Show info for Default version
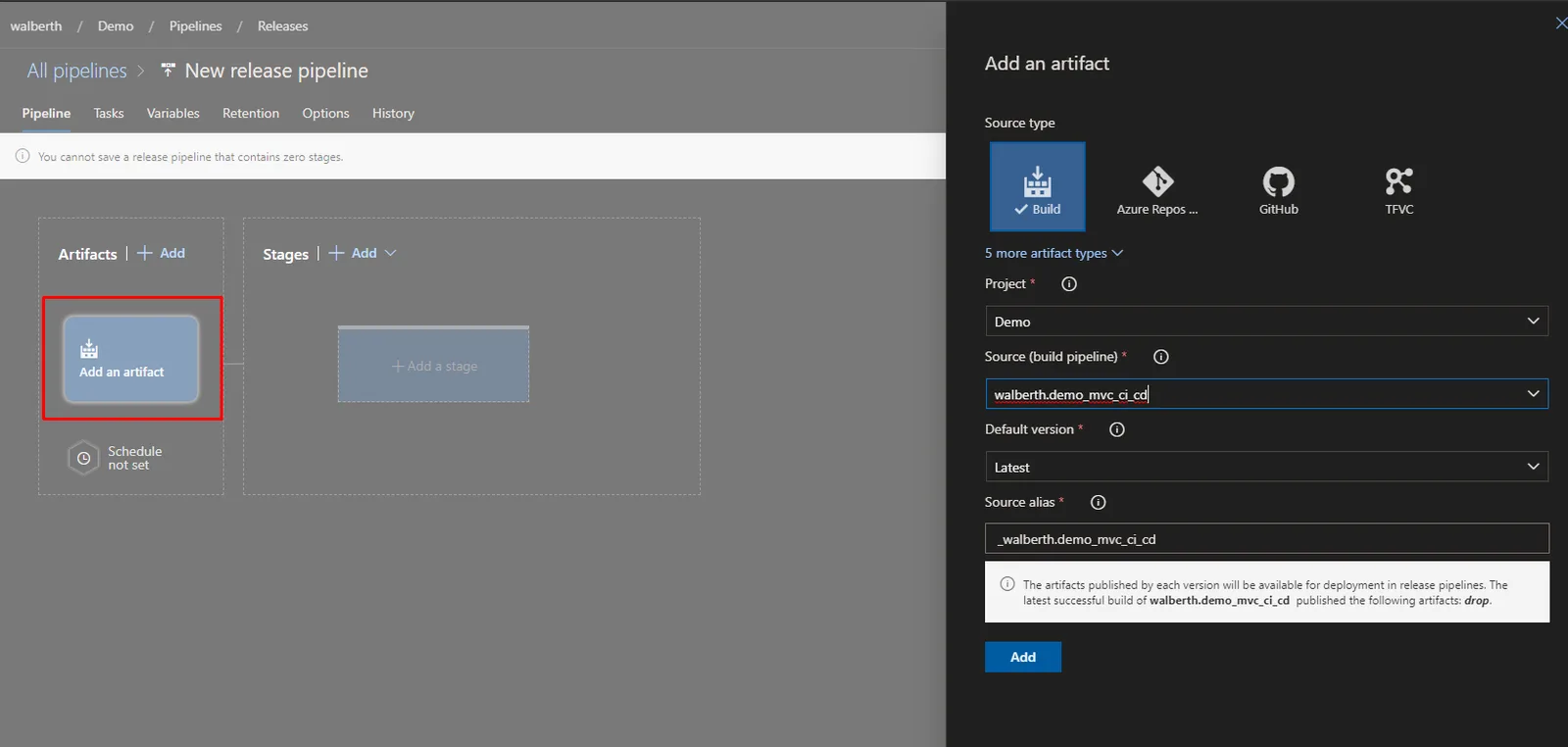Screen dimensions: 1568x747 click(x=1117, y=429)
